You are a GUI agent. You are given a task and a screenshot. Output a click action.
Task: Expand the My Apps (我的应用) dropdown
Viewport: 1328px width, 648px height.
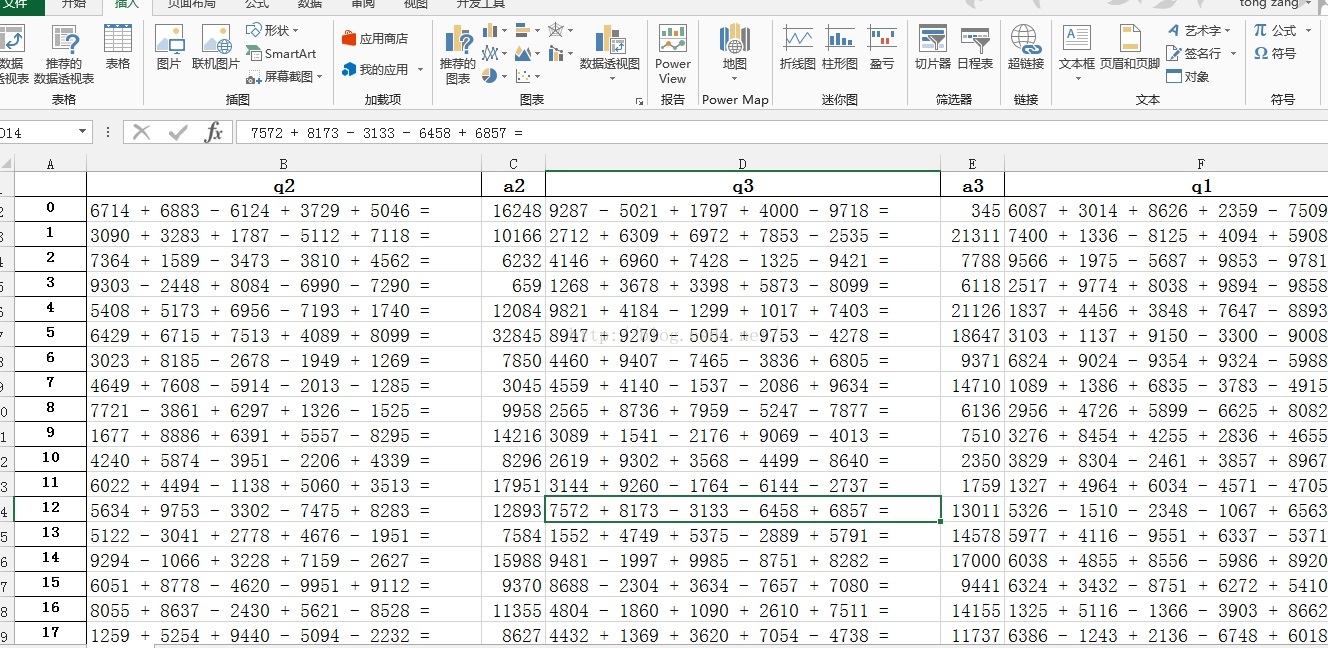pos(420,70)
